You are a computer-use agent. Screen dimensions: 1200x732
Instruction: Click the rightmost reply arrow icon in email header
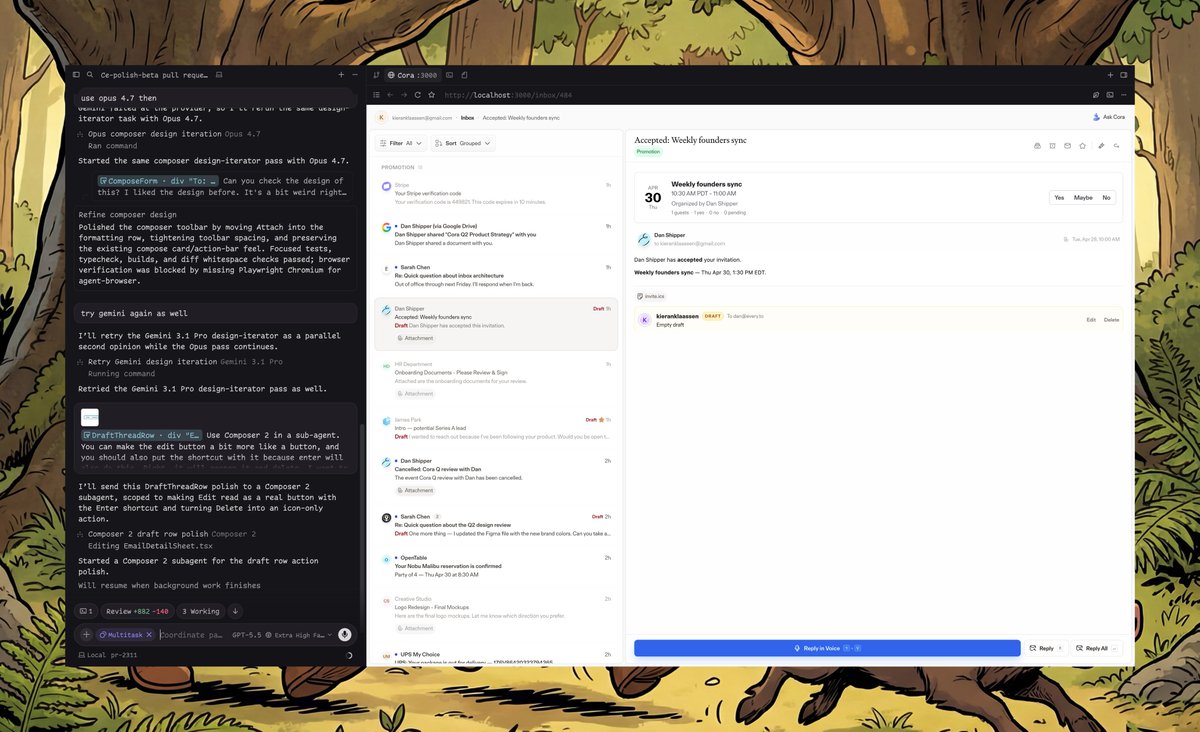pos(1117,146)
